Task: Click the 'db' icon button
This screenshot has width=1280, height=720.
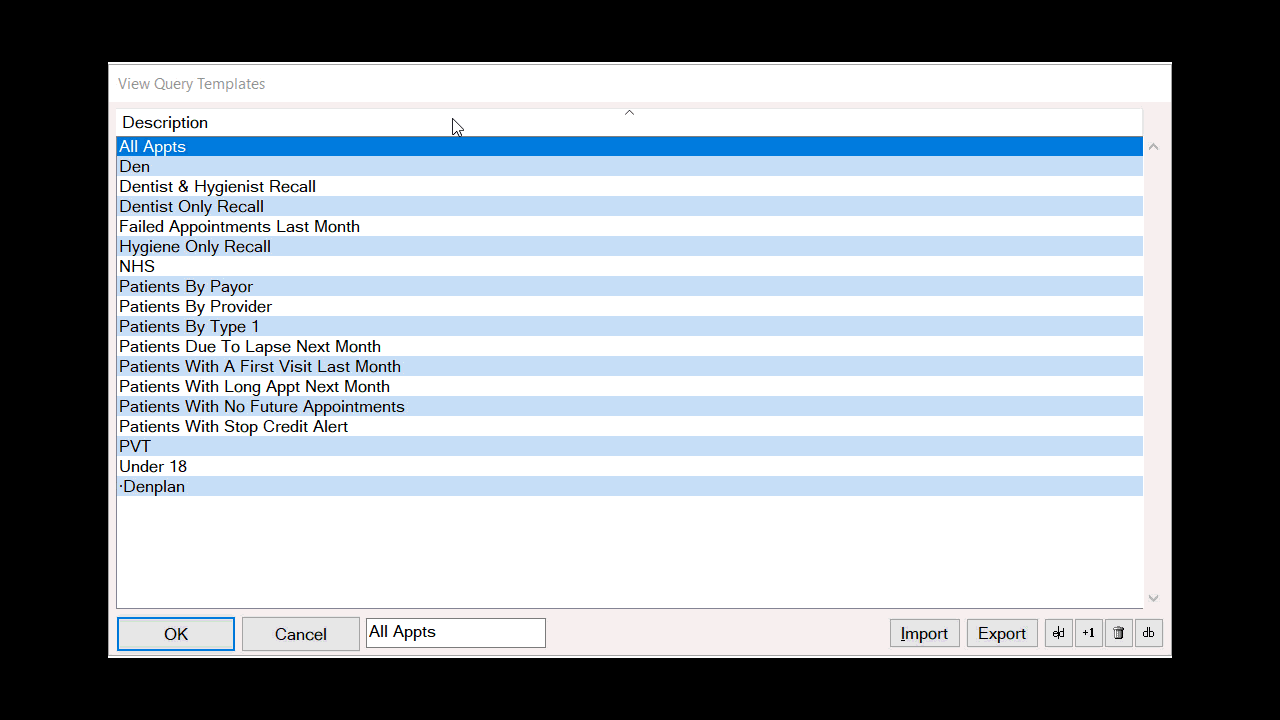Action: tap(1149, 633)
